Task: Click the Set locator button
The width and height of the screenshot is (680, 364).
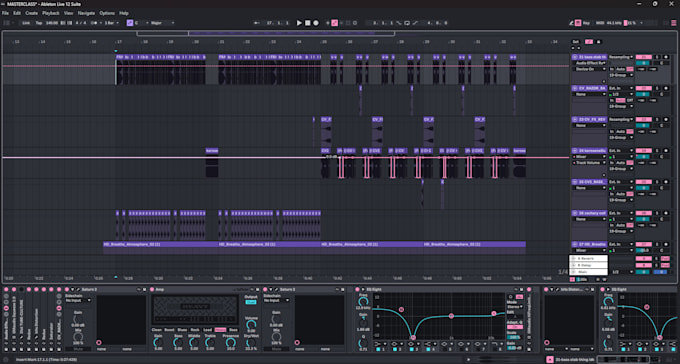Action: [575, 42]
